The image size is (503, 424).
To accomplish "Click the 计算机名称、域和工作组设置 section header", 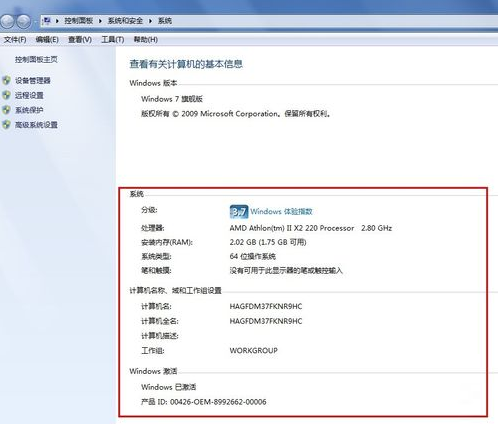I will click(x=175, y=290).
